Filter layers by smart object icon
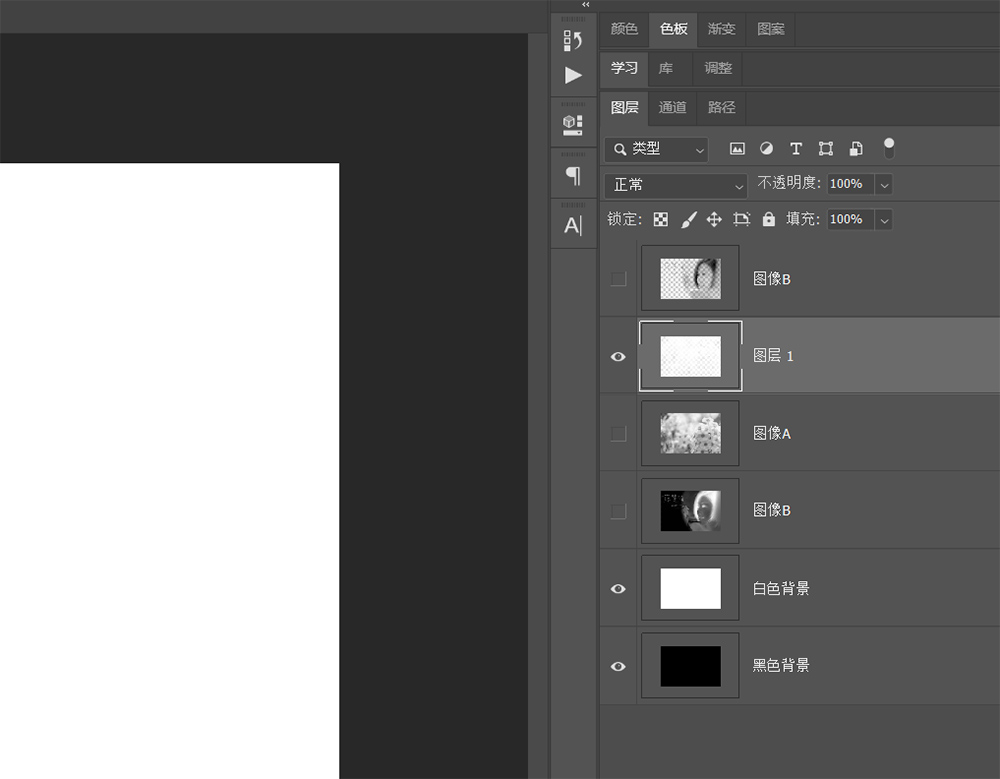The width and height of the screenshot is (1000, 779). coord(856,149)
